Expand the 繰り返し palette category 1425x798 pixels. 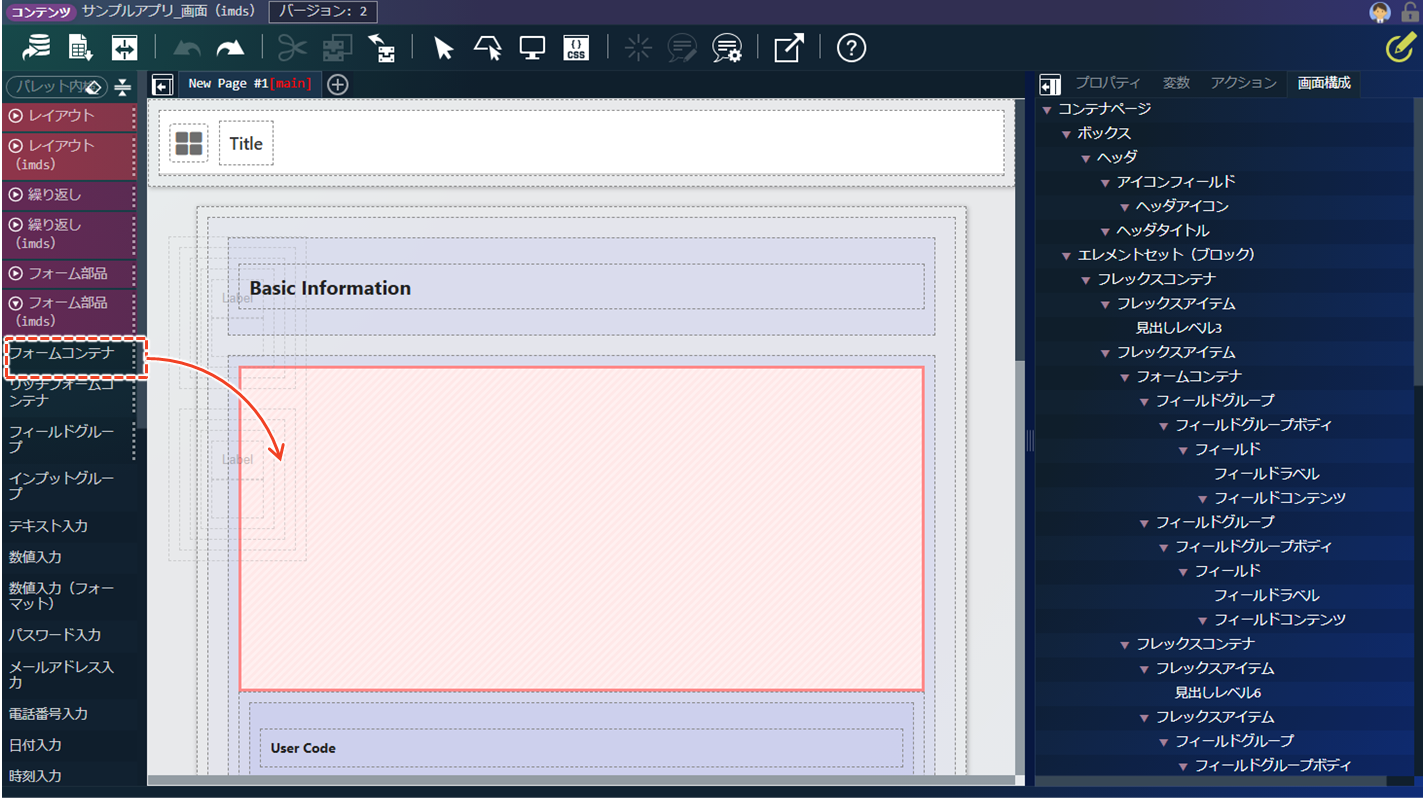click(x=66, y=195)
